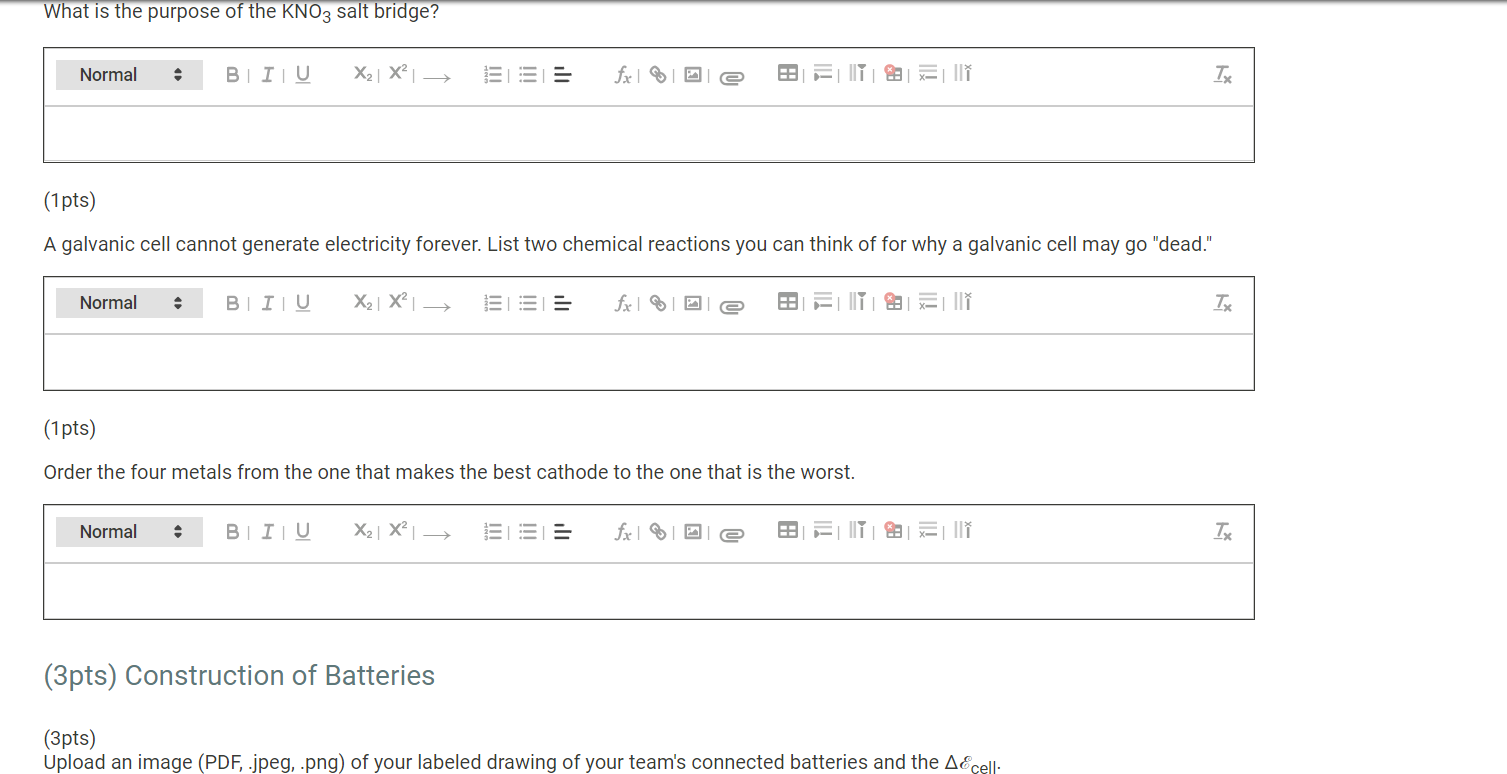Insert formula in the cathode ordering answer

coord(623,532)
